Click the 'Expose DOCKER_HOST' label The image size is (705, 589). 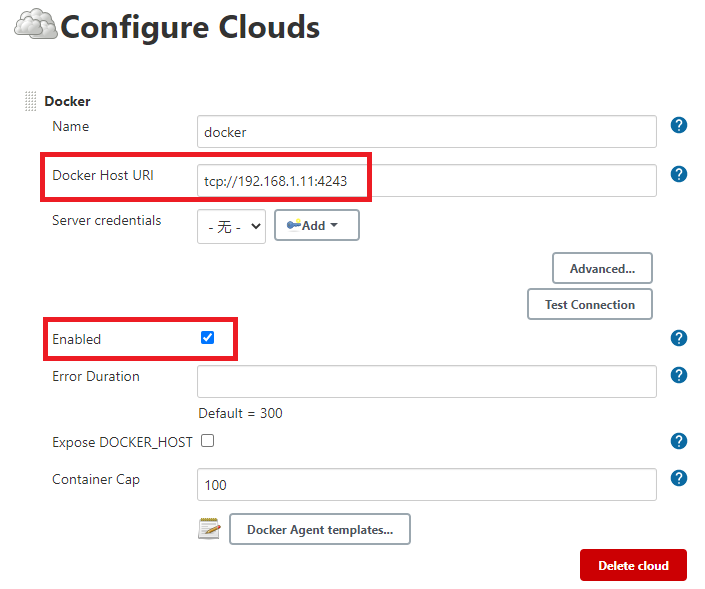tap(122, 442)
